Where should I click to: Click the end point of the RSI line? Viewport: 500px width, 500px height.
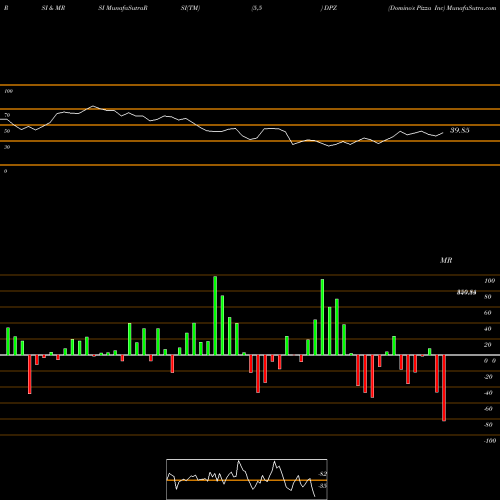(443, 133)
